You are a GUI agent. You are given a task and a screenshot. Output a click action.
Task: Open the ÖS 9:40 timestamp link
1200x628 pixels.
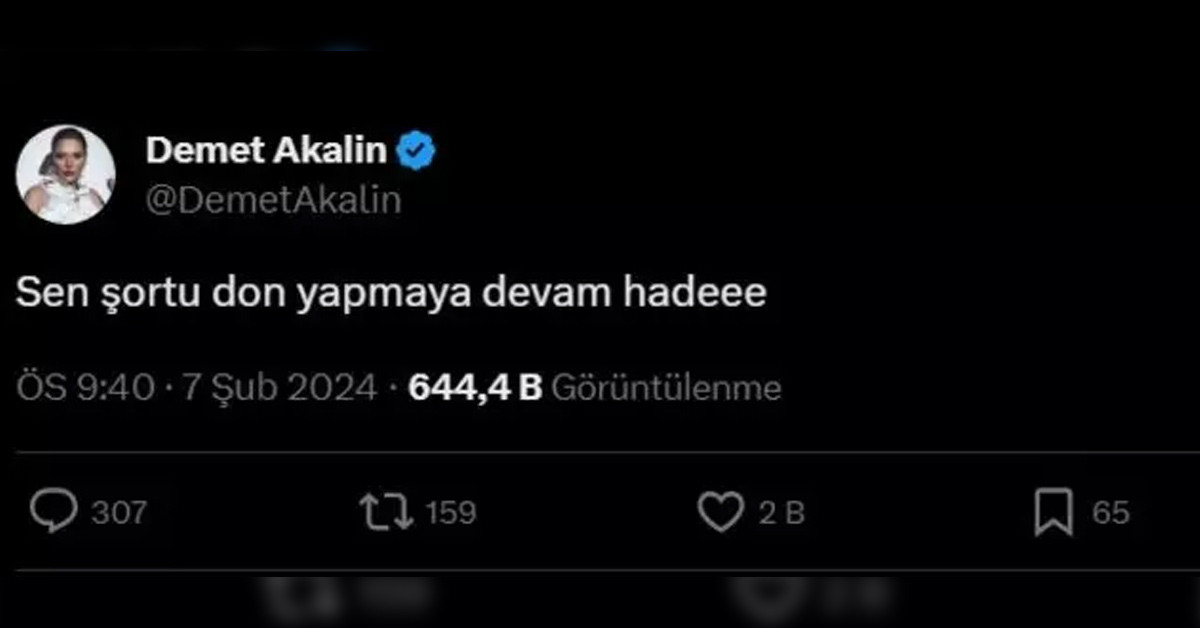pos(86,388)
